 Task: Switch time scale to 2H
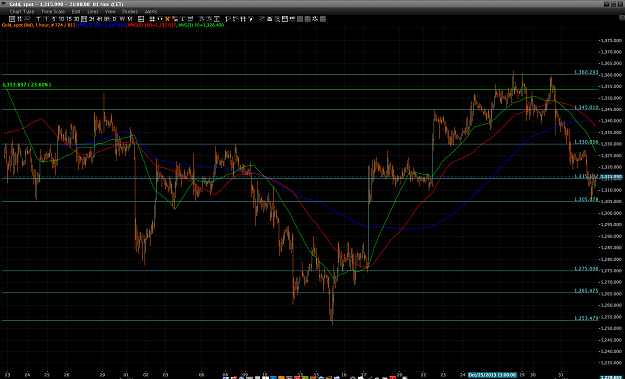click(92, 19)
